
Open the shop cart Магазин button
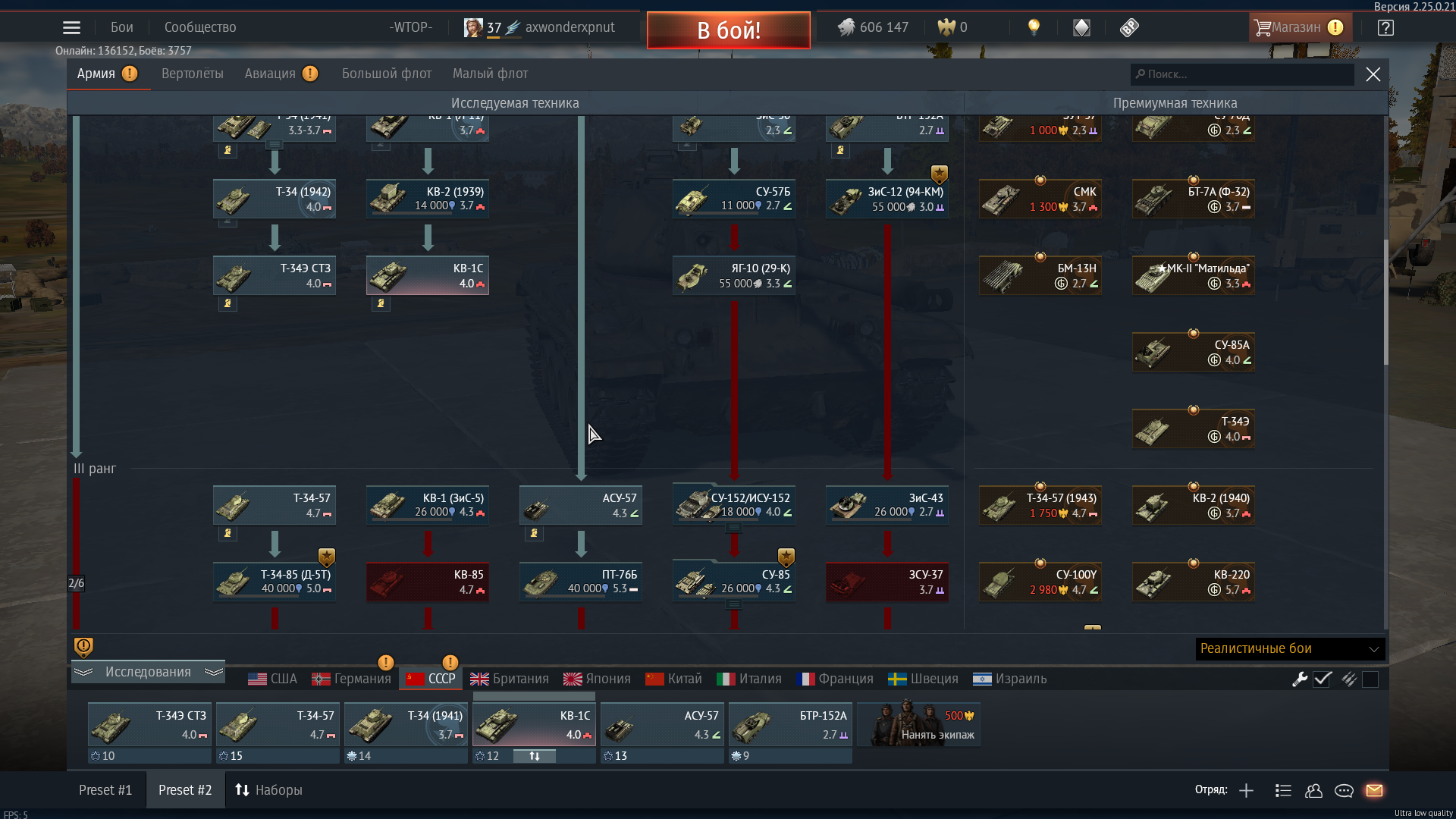click(1300, 28)
